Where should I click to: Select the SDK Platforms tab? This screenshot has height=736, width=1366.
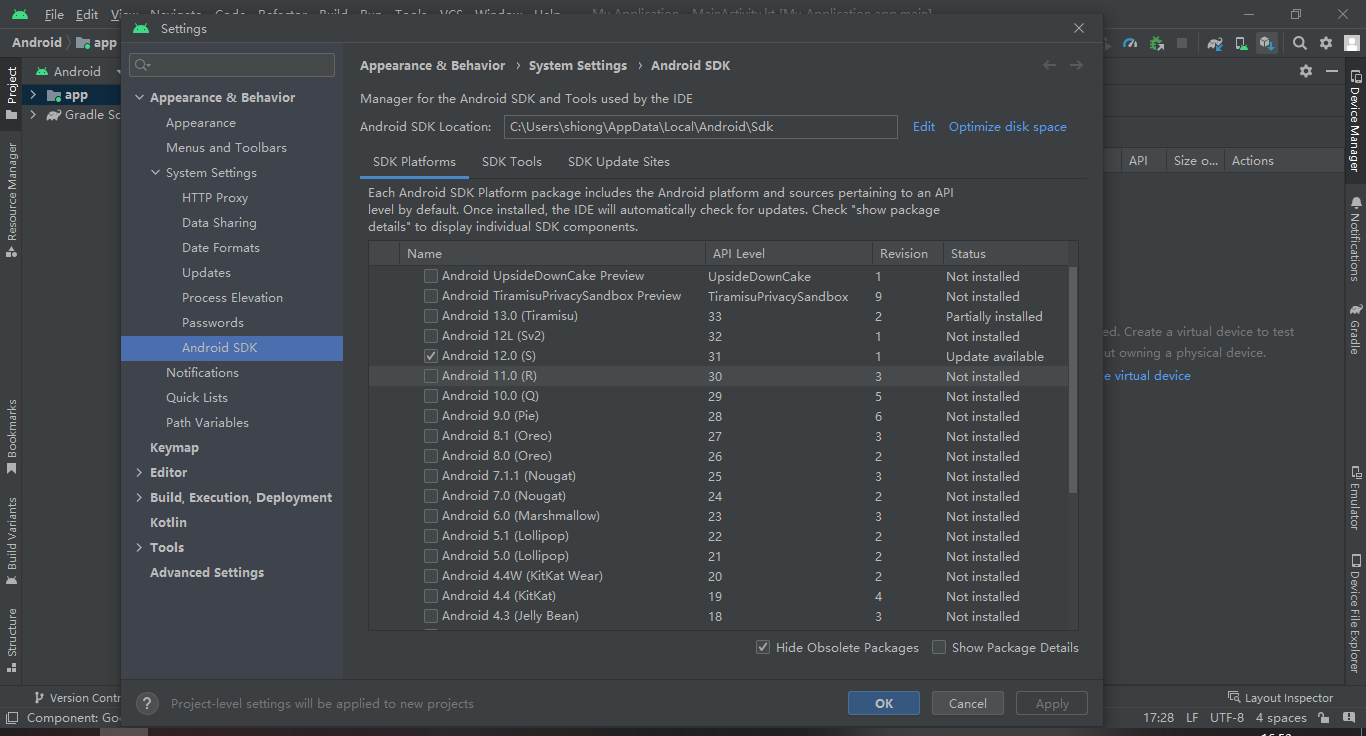[414, 161]
